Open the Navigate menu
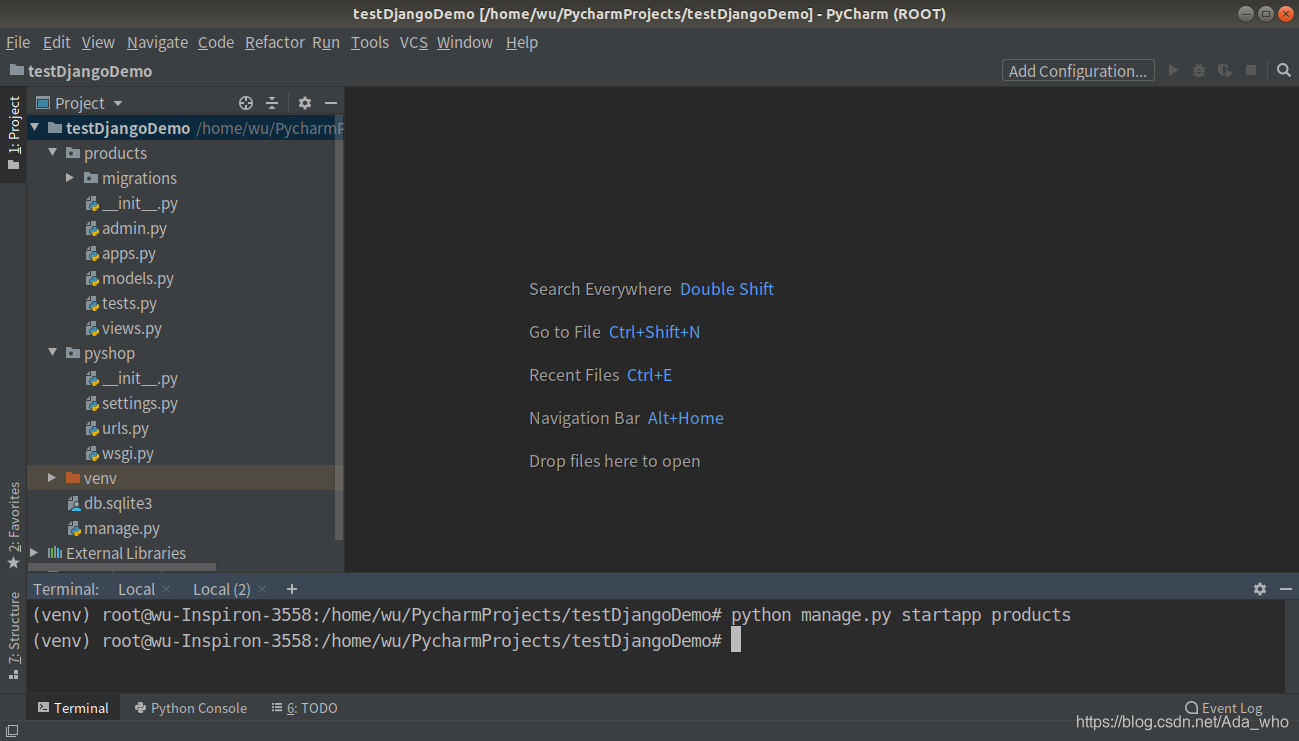 (x=157, y=42)
